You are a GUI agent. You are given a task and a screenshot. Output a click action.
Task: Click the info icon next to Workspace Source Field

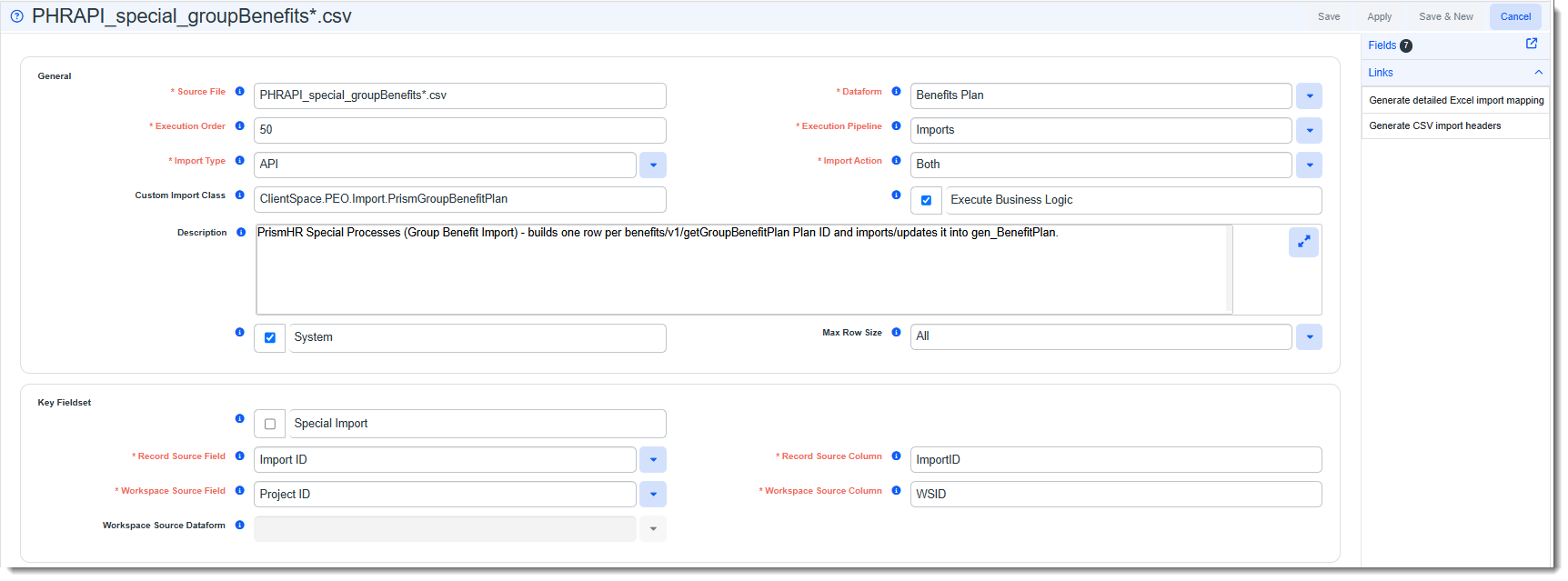pos(240,490)
